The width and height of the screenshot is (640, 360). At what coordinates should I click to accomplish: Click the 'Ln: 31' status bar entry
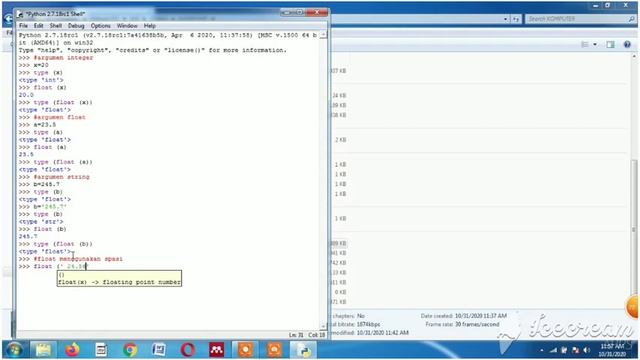[296, 335]
